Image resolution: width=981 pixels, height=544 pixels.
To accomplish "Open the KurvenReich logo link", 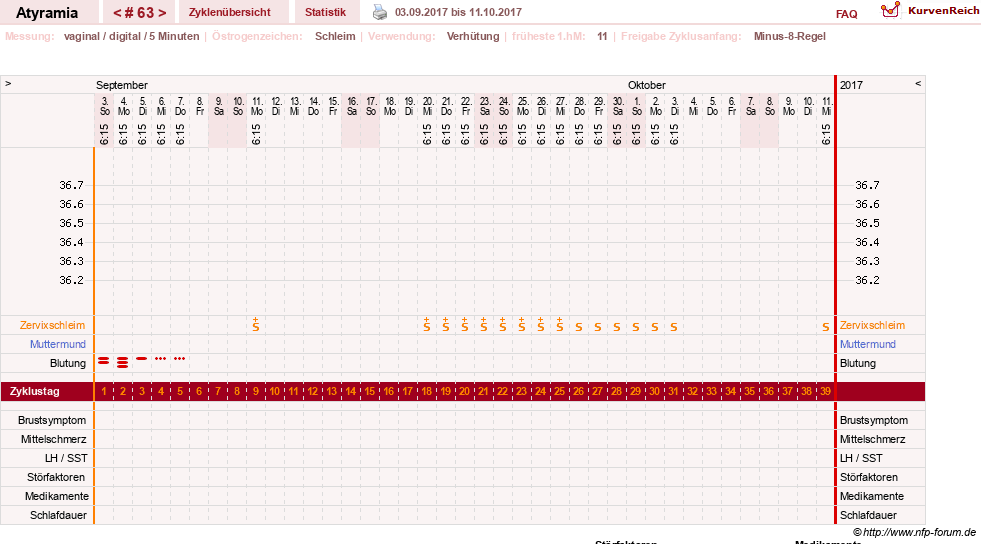I will click(930, 11).
